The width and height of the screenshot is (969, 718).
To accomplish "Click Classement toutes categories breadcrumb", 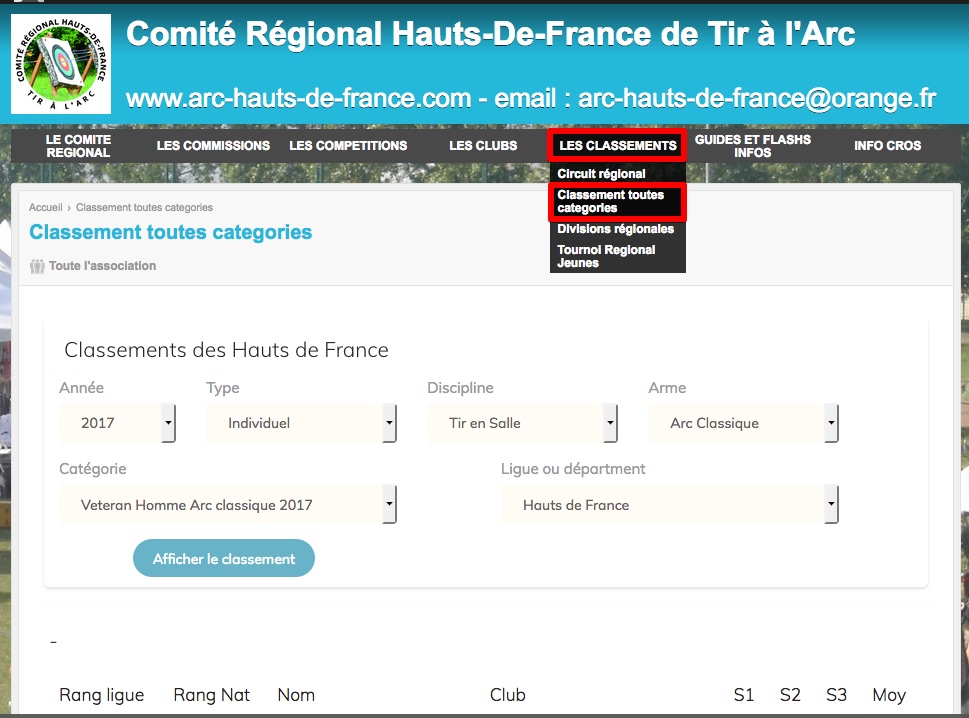I will pyautogui.click(x=144, y=208).
